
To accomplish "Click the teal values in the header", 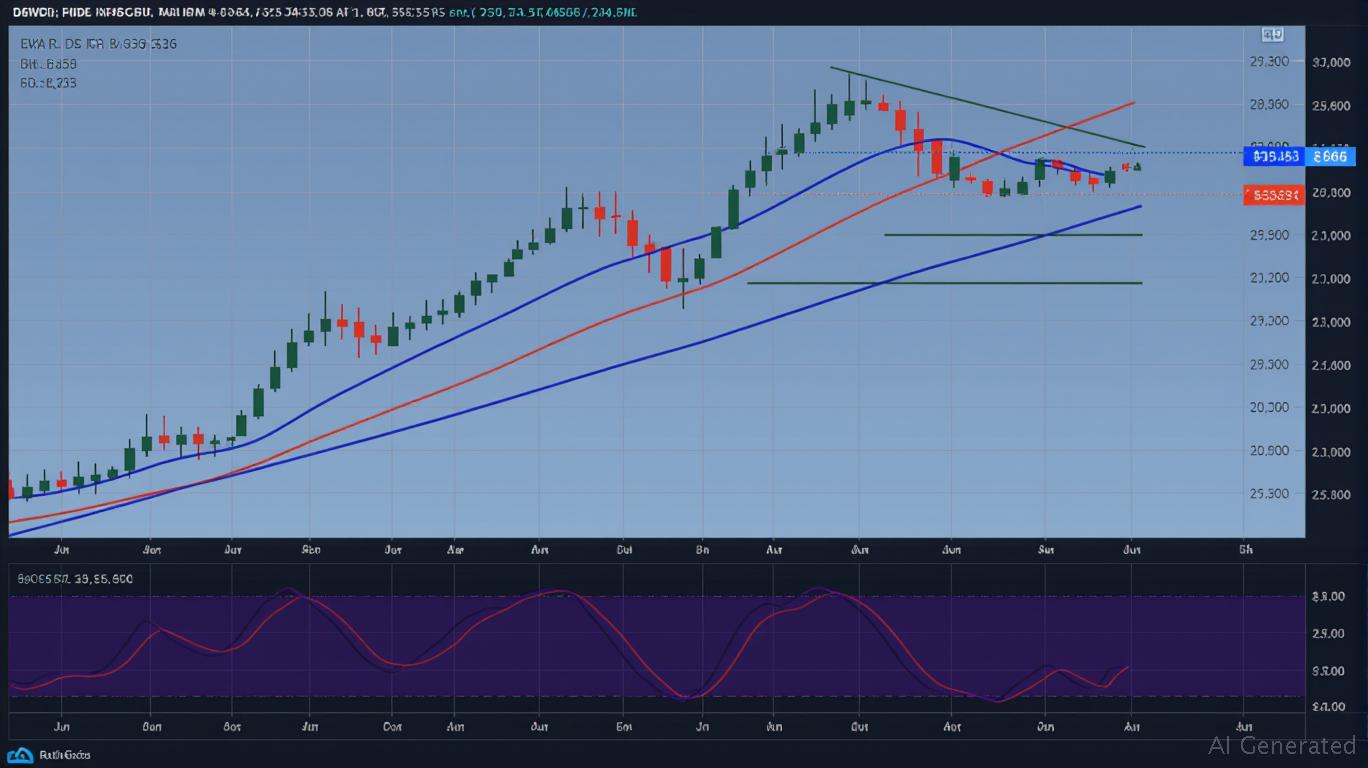I will [543, 12].
